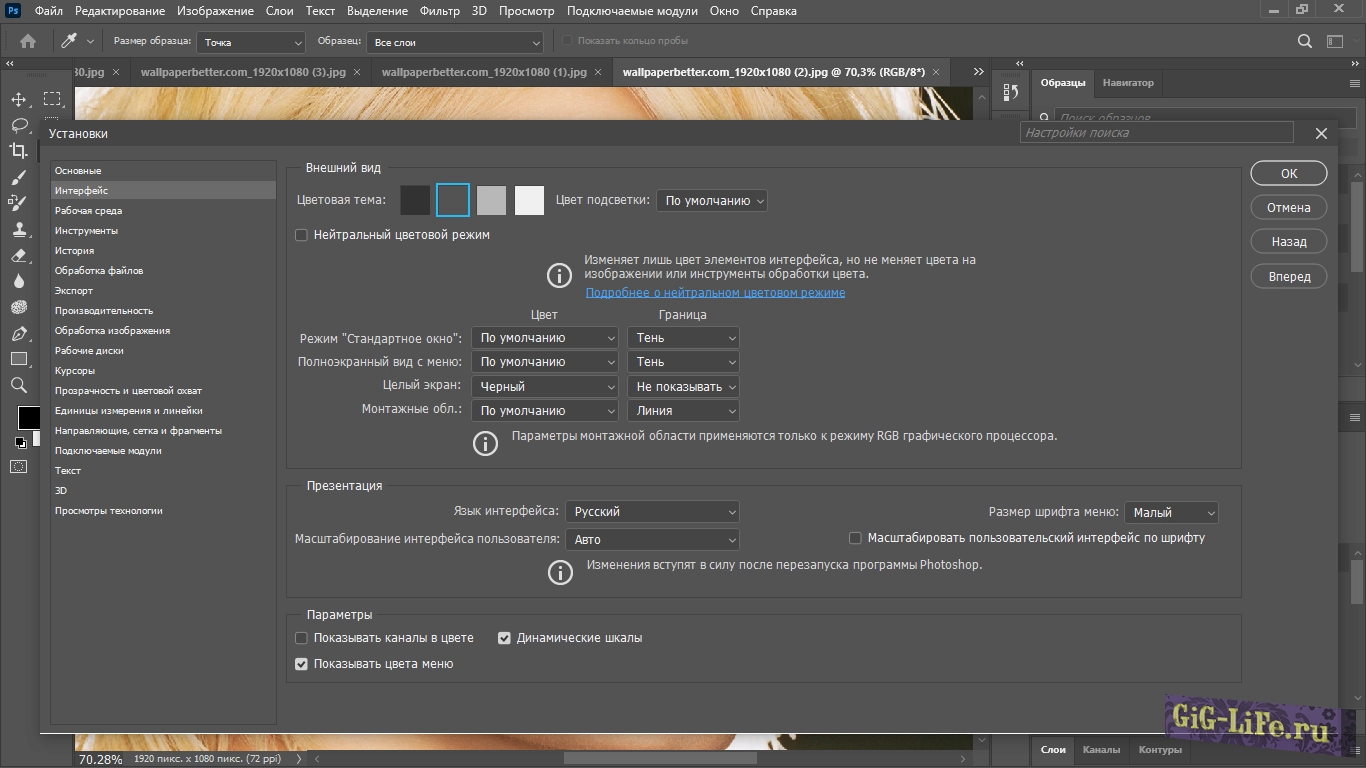
Task: Select the Clone Stamp tool
Action: [x=18, y=229]
